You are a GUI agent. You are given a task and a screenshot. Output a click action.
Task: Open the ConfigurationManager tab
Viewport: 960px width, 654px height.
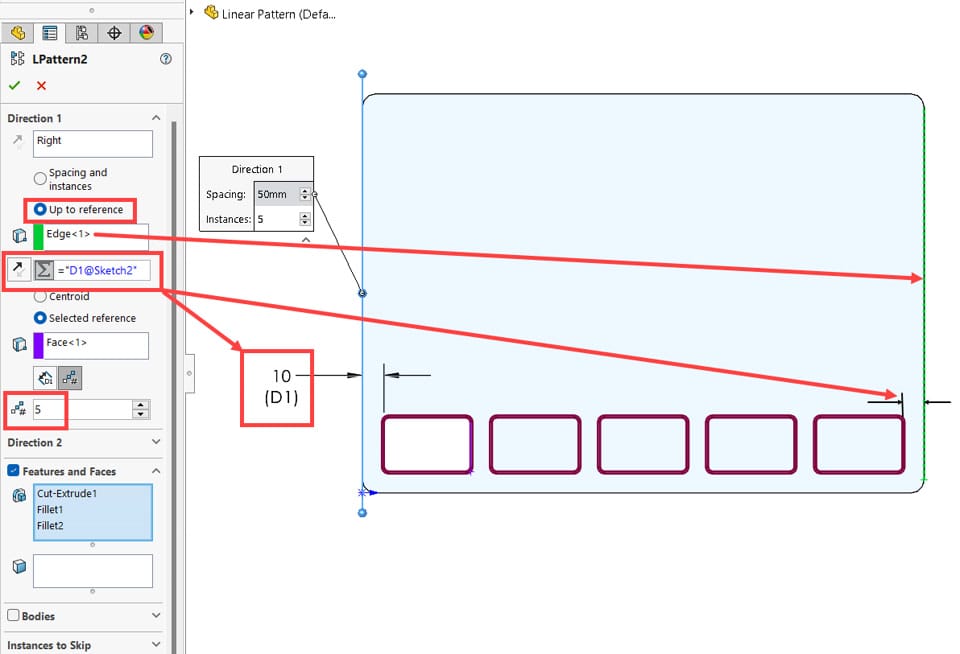[x=81, y=32]
